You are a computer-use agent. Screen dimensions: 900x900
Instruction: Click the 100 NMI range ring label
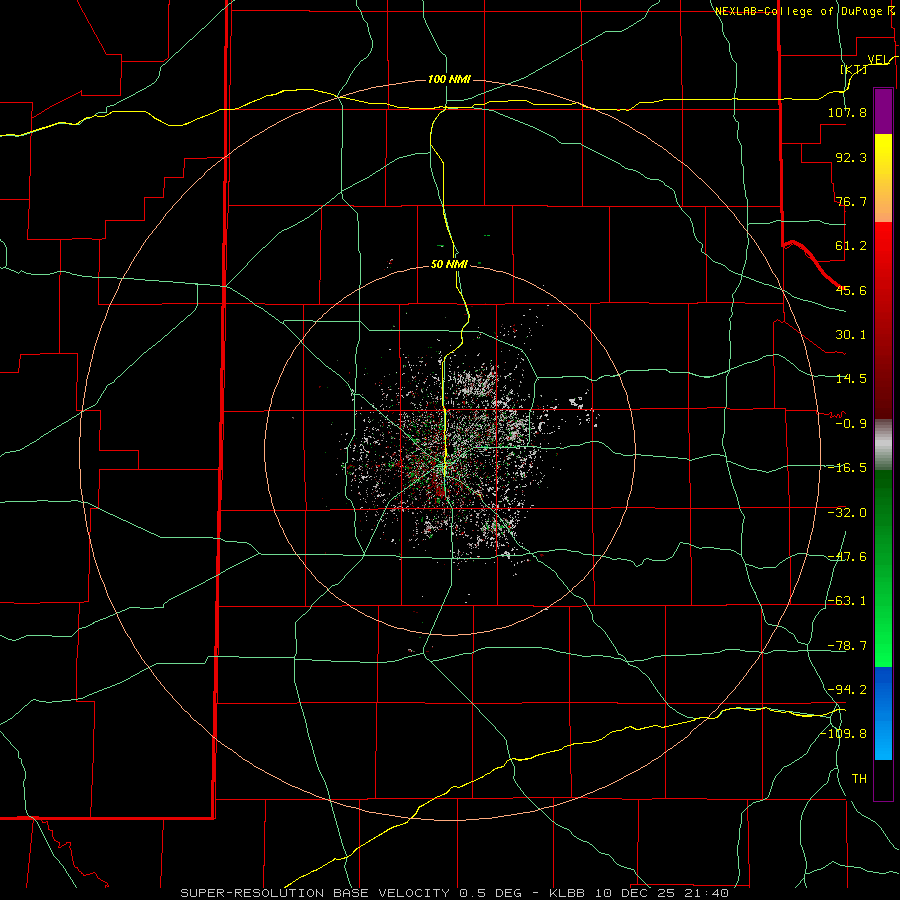click(x=449, y=79)
